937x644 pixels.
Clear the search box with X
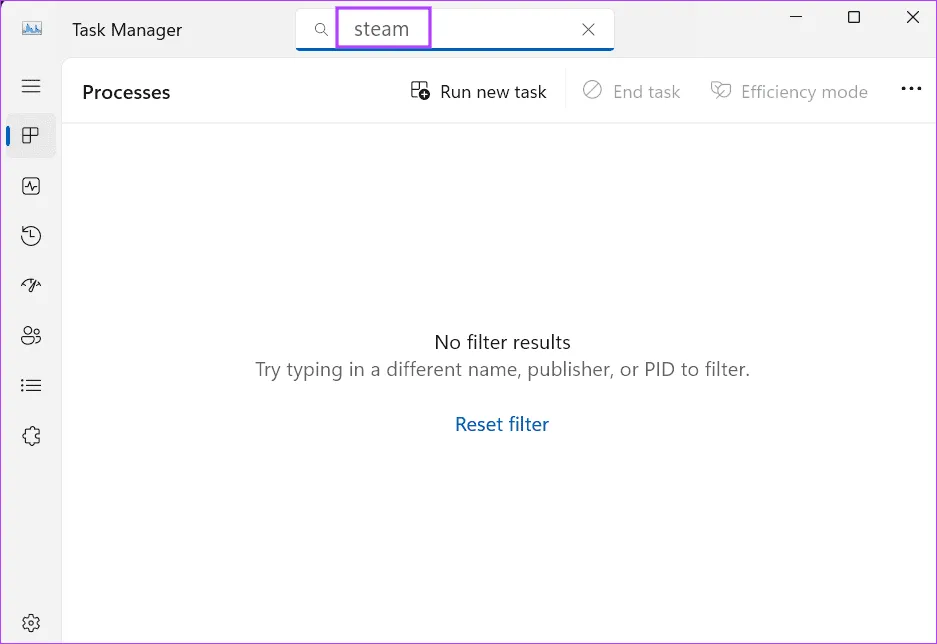[x=588, y=29]
